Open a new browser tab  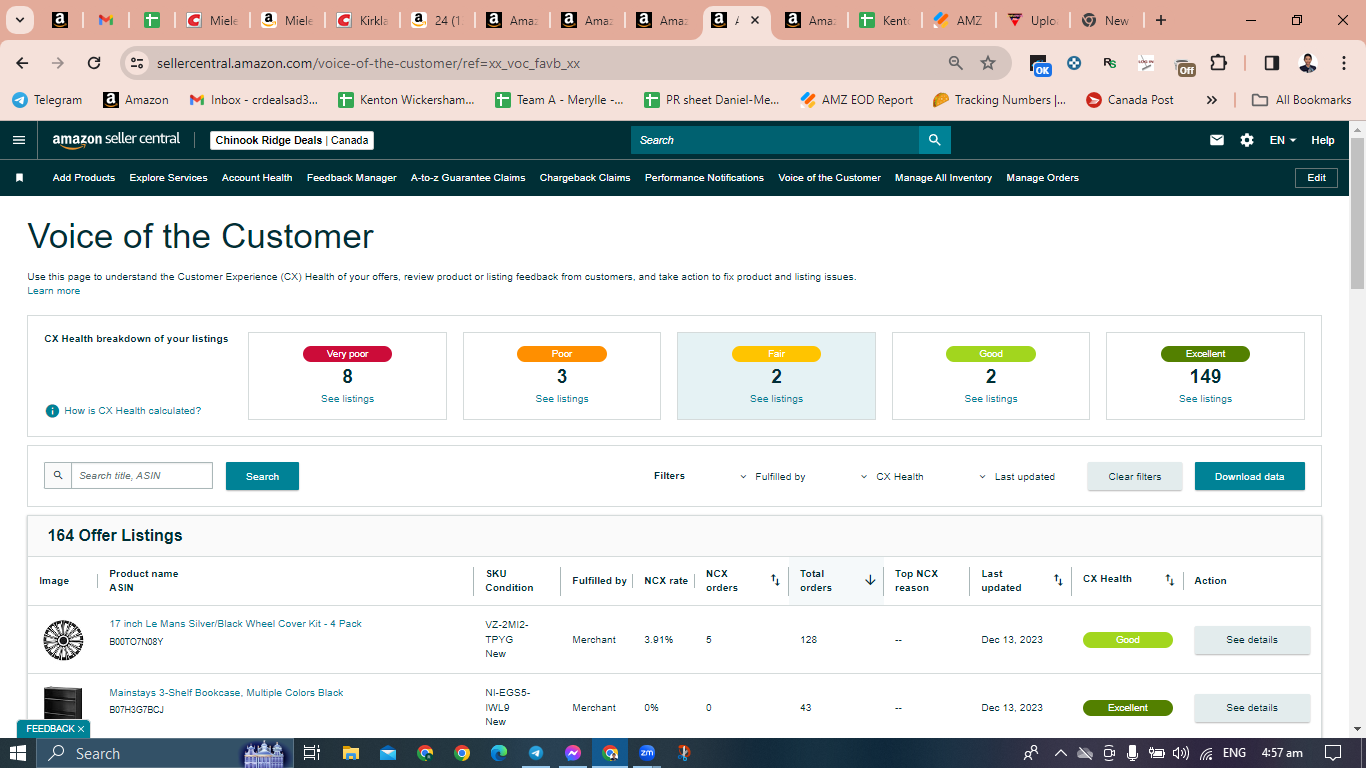1161,20
